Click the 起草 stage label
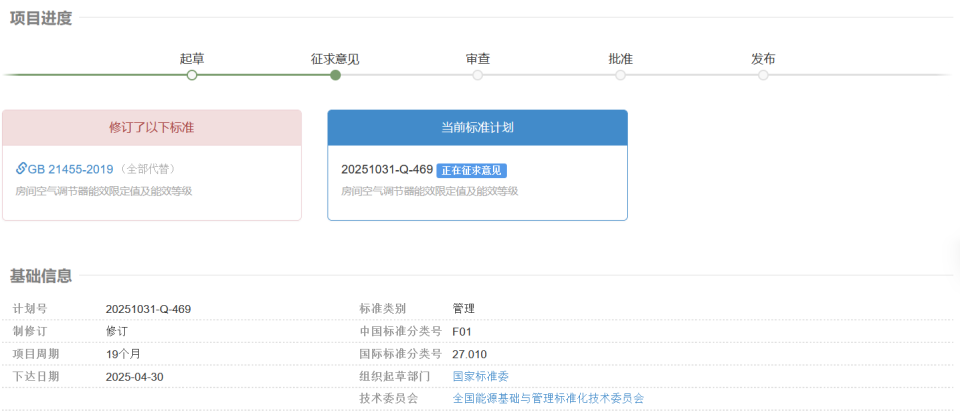This screenshot has width=960, height=418. tap(192, 59)
